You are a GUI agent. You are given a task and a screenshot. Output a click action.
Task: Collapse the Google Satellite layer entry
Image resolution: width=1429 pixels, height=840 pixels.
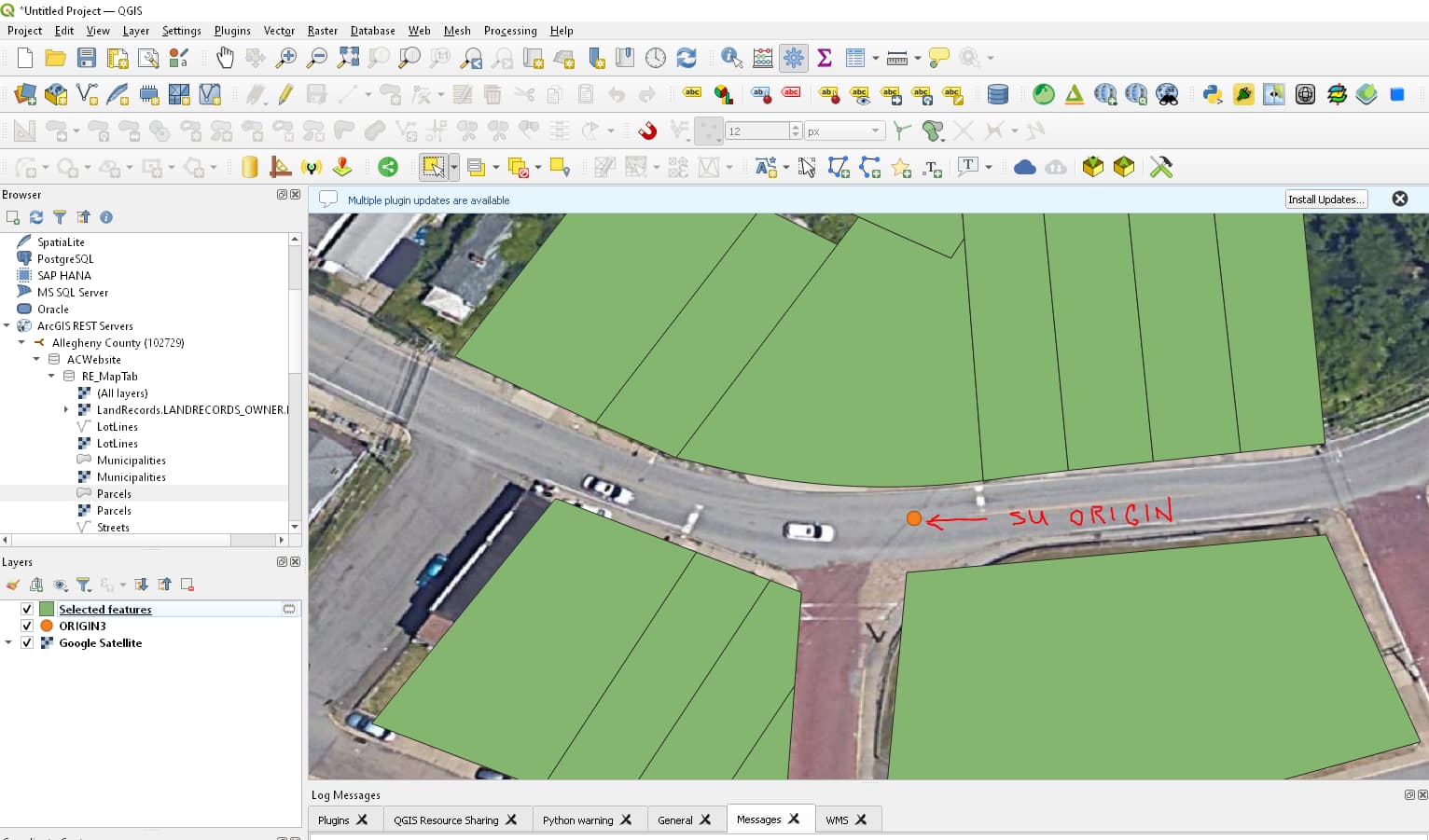click(x=7, y=642)
